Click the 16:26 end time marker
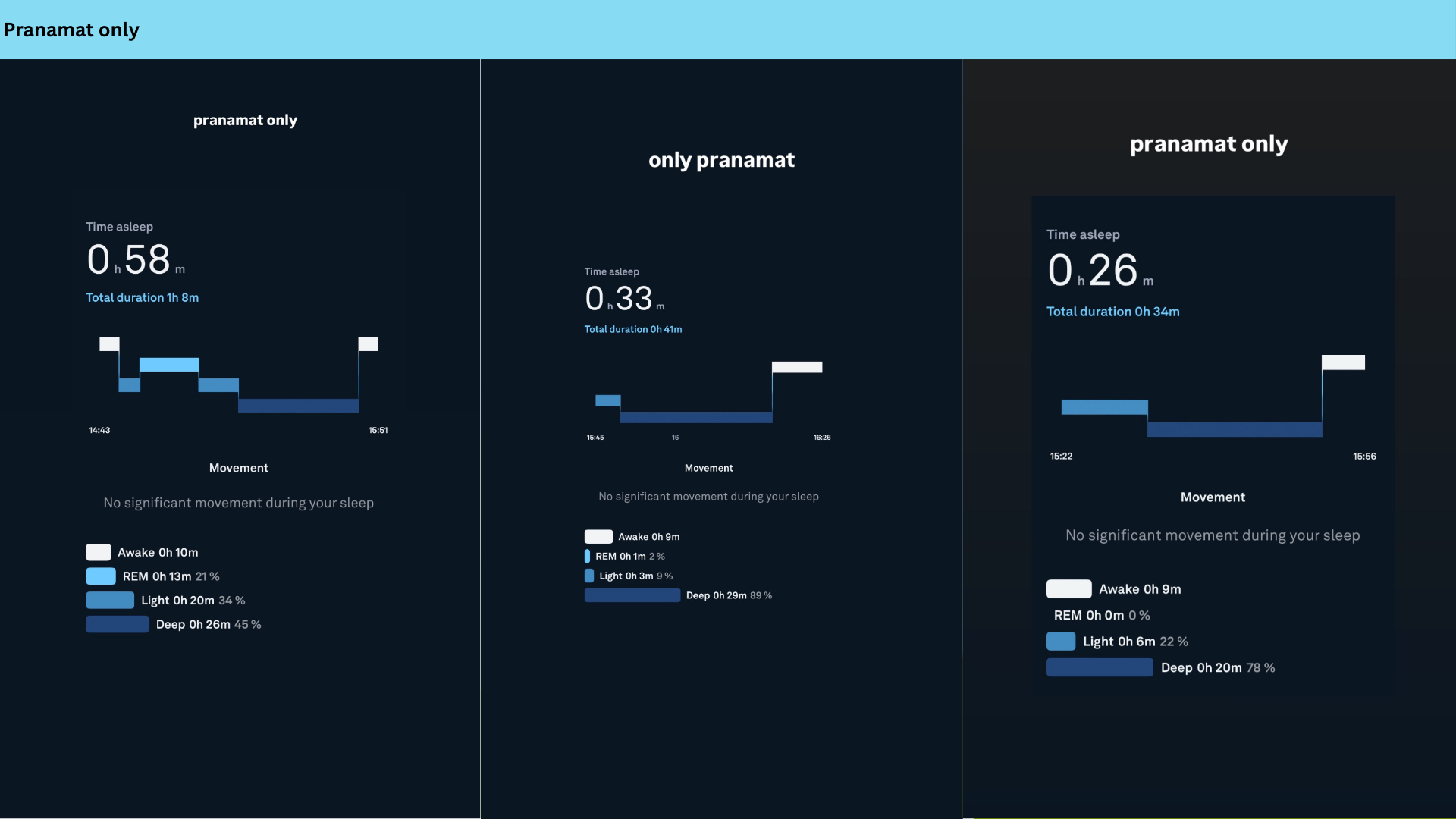Screen dimensions: 1456x819 click(x=822, y=438)
